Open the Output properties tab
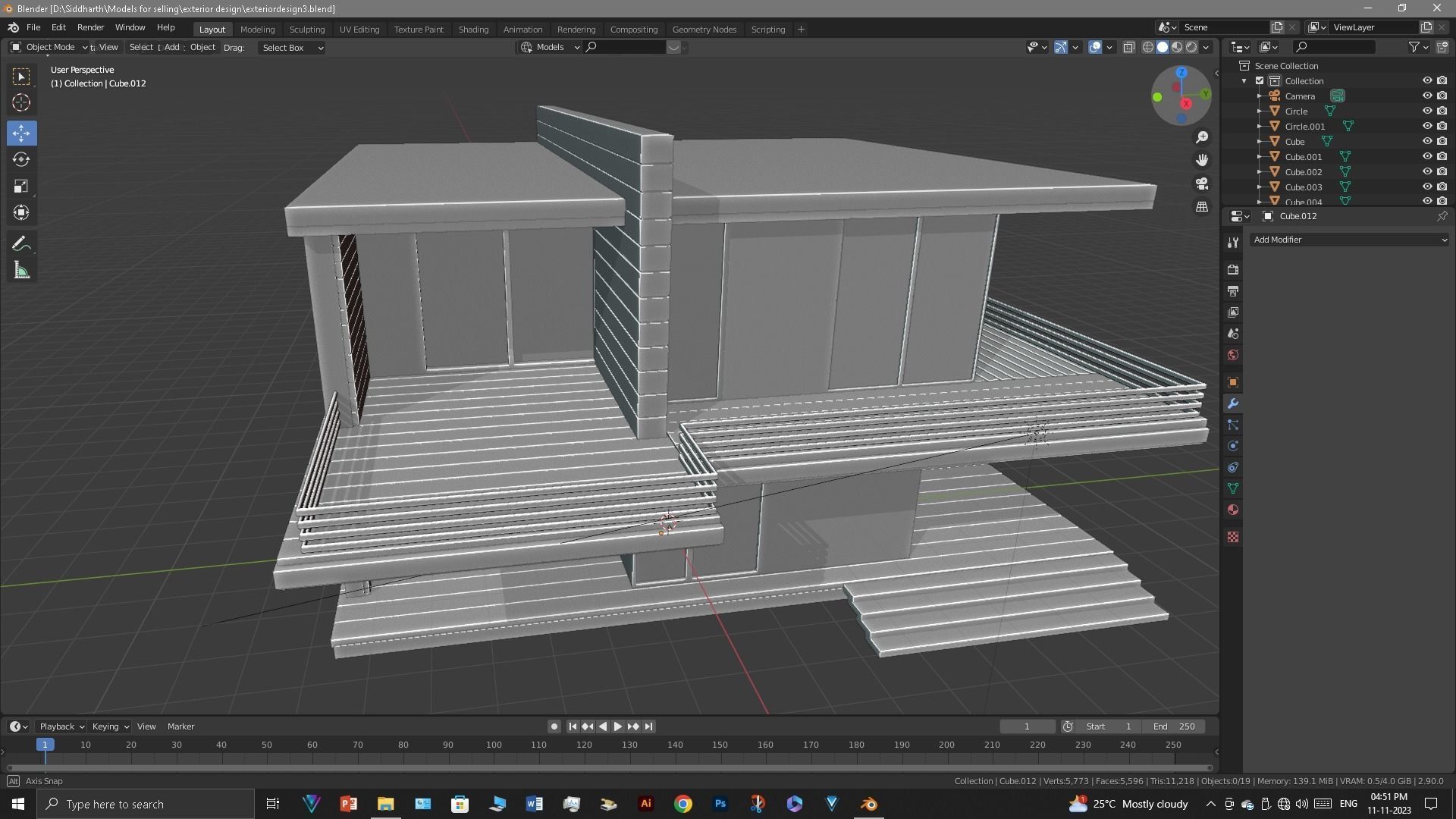The height and width of the screenshot is (819, 1456). tap(1233, 290)
